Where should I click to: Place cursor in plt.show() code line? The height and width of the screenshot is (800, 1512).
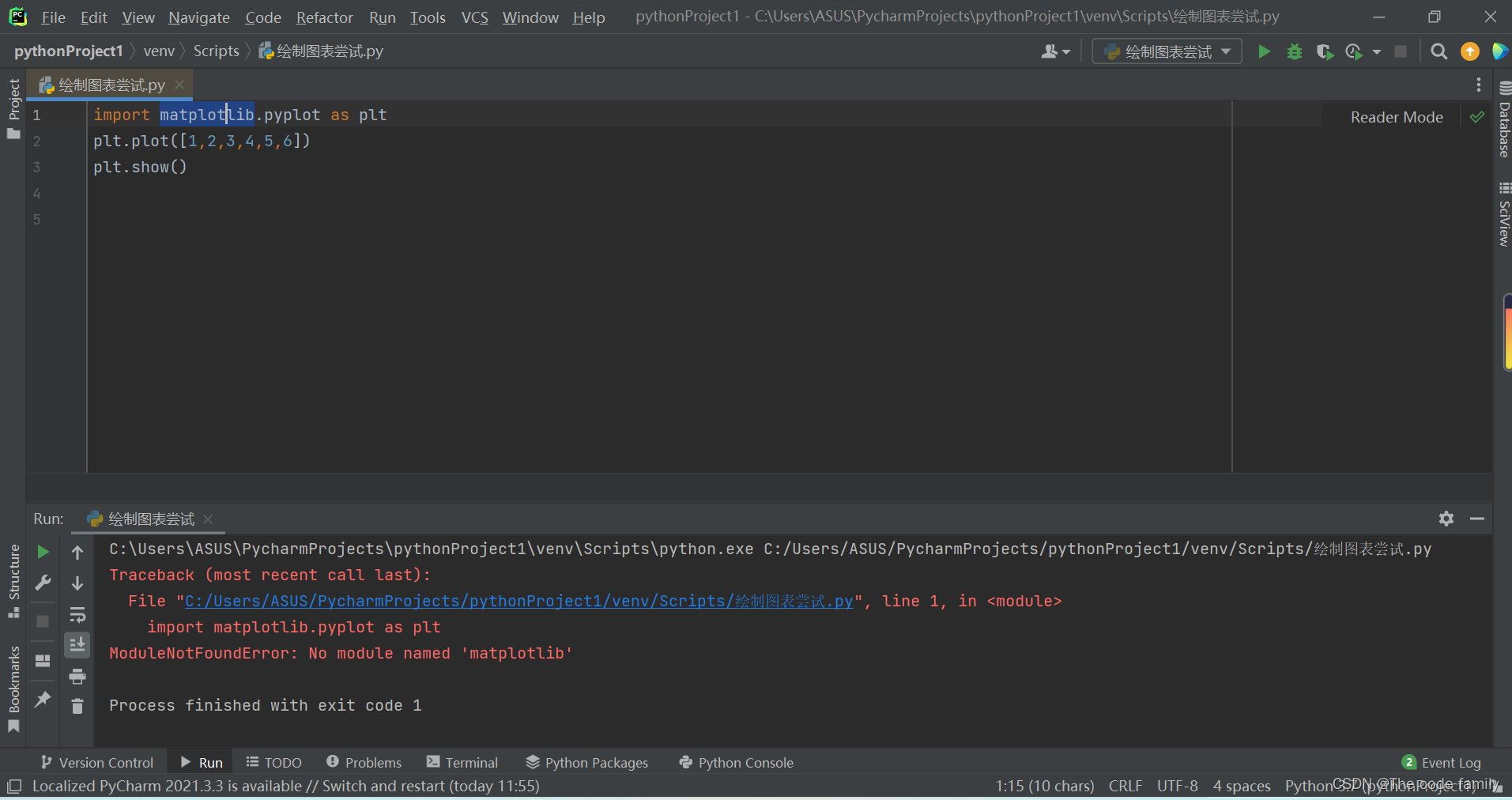140,168
